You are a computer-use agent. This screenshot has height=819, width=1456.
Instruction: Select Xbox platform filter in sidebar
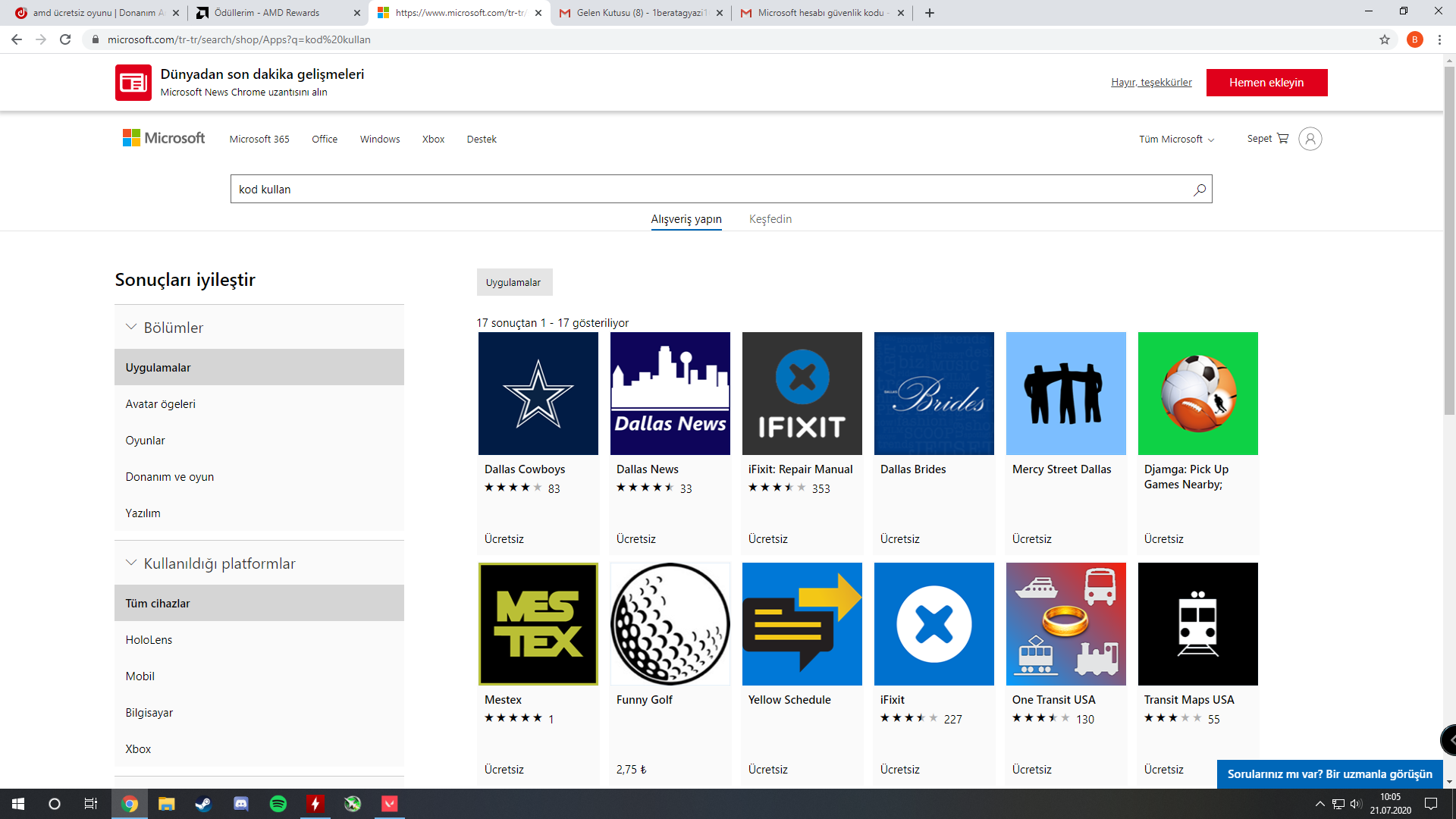tap(259, 749)
